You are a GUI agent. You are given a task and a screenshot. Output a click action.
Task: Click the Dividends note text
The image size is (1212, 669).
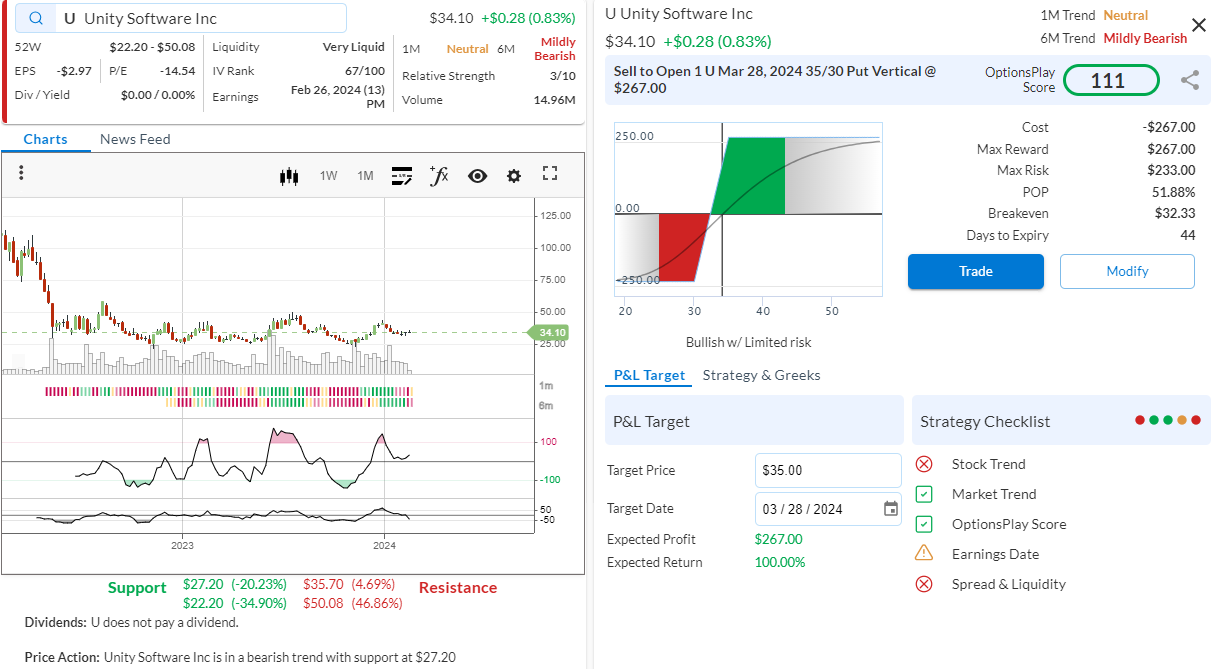(132, 622)
